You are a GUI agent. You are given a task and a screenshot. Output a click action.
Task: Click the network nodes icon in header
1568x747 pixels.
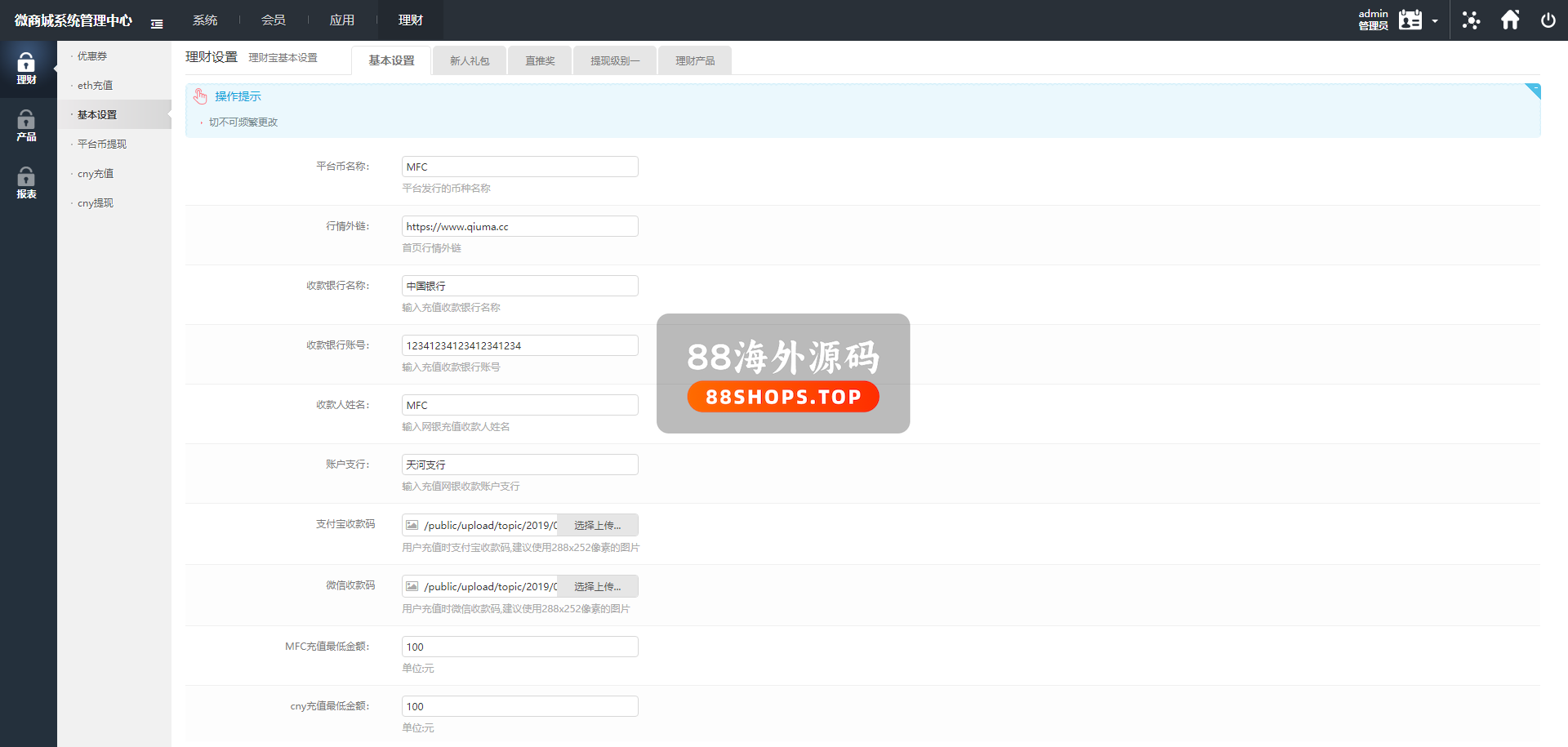click(1471, 20)
